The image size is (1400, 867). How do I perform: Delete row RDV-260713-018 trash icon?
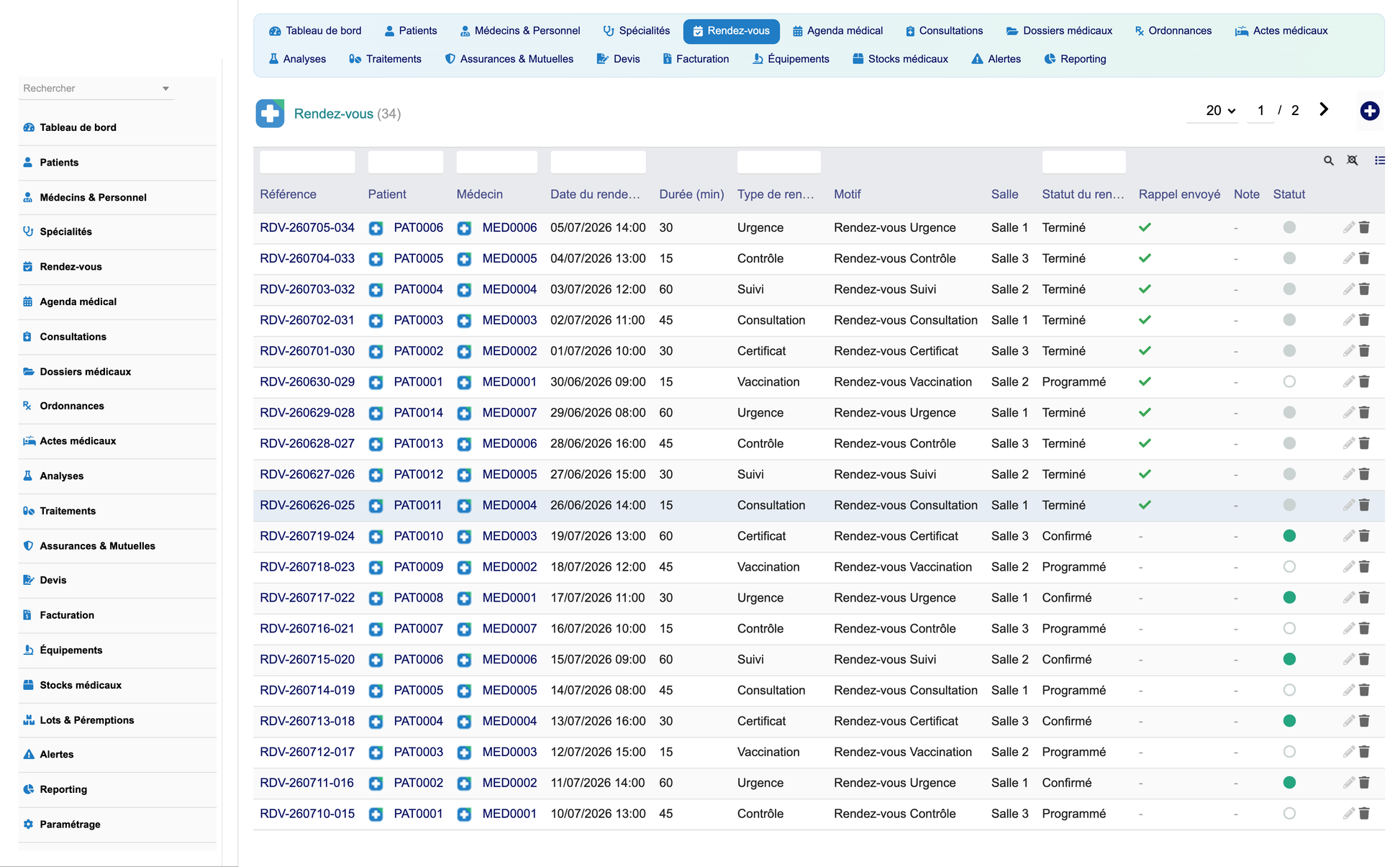tap(1364, 721)
